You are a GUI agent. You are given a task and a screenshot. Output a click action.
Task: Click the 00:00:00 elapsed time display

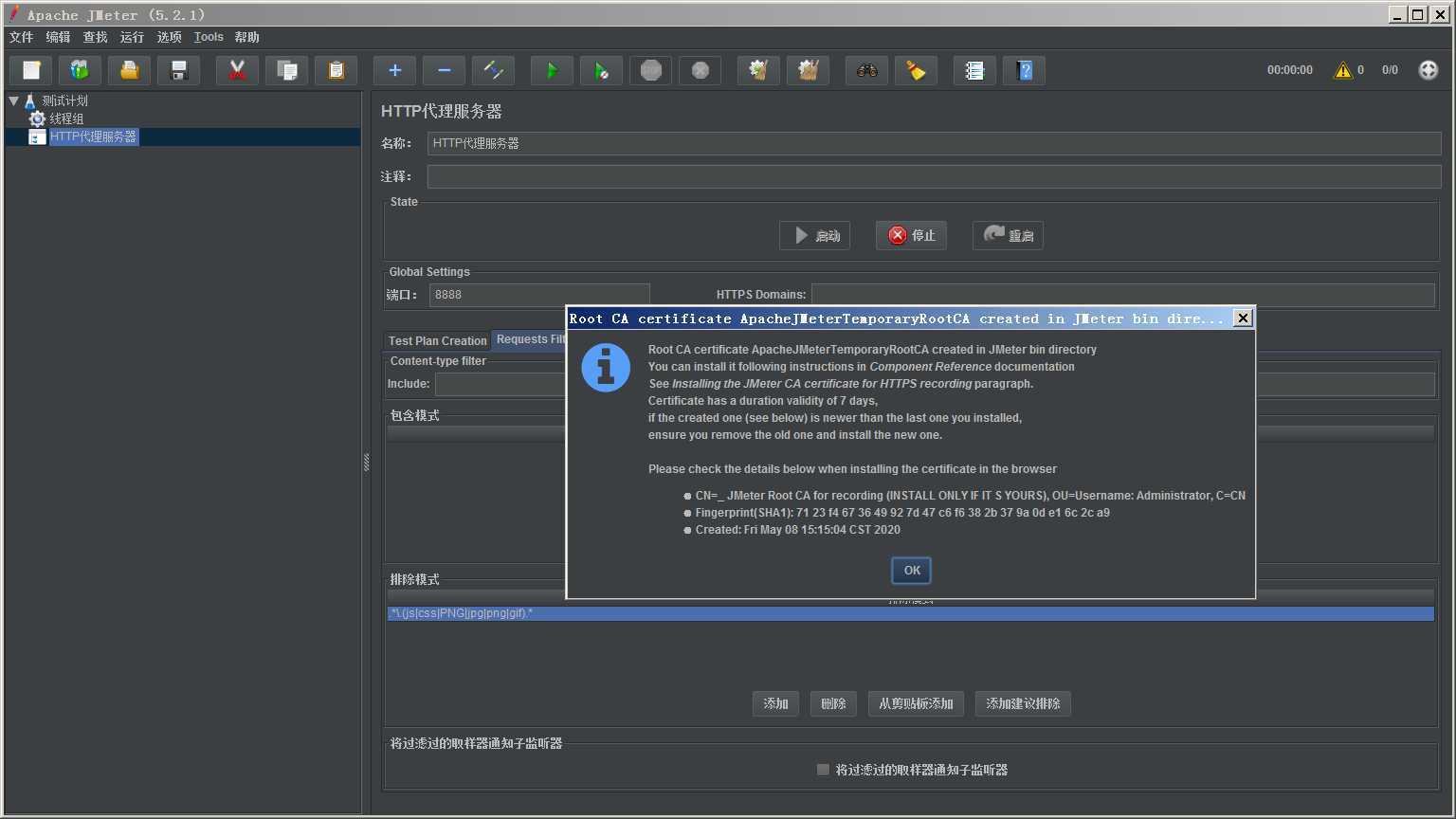[1290, 70]
